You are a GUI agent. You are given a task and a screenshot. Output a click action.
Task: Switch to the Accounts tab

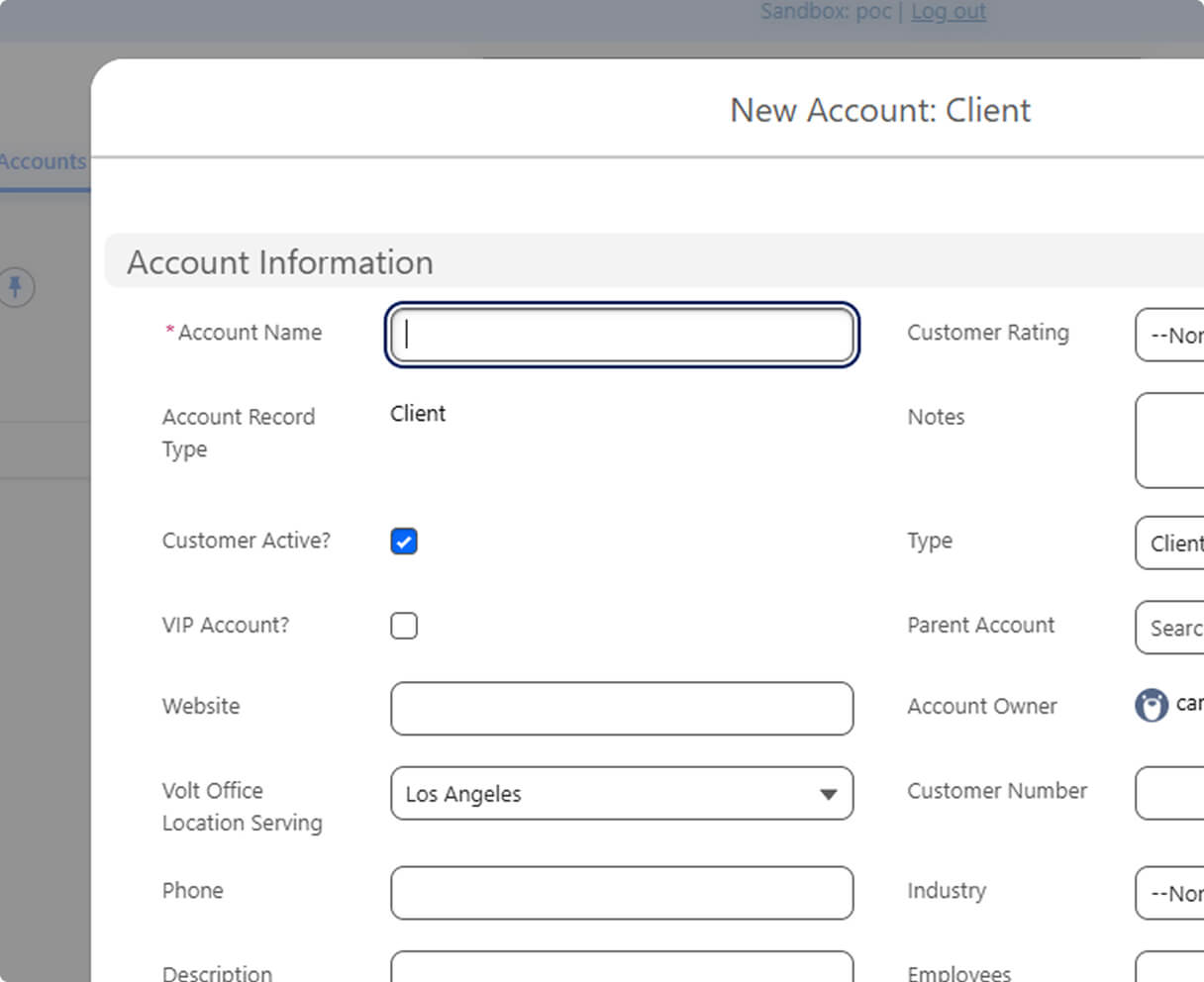pyautogui.click(x=43, y=161)
